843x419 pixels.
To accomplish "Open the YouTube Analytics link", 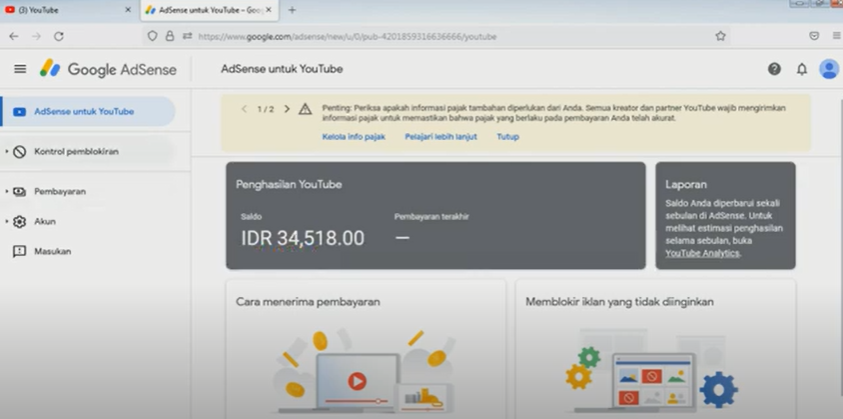I will pyautogui.click(x=702, y=253).
